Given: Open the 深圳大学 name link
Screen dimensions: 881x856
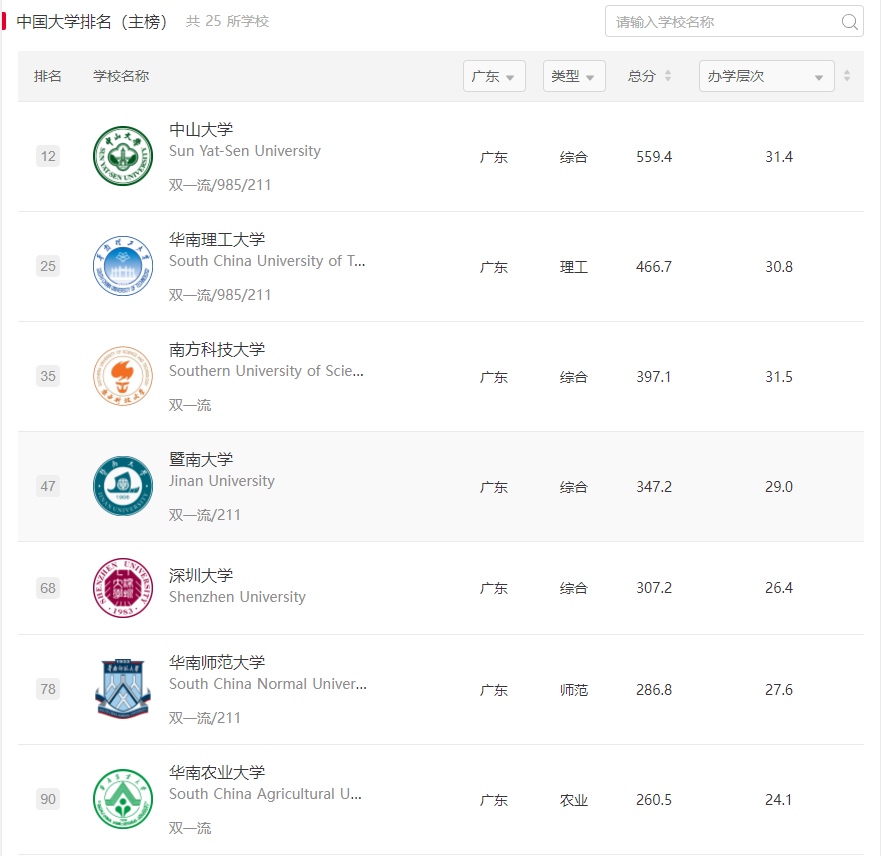Looking at the screenshot, I should coord(201,575).
